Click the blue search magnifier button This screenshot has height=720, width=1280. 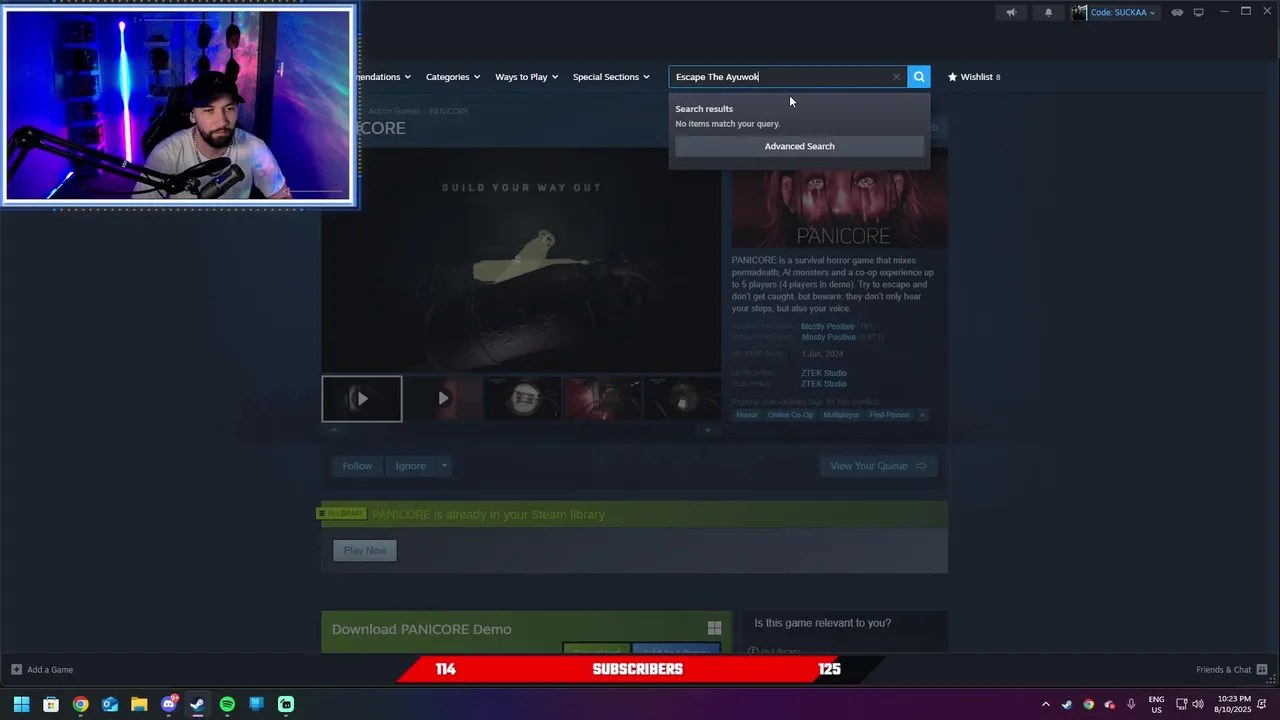tap(919, 77)
